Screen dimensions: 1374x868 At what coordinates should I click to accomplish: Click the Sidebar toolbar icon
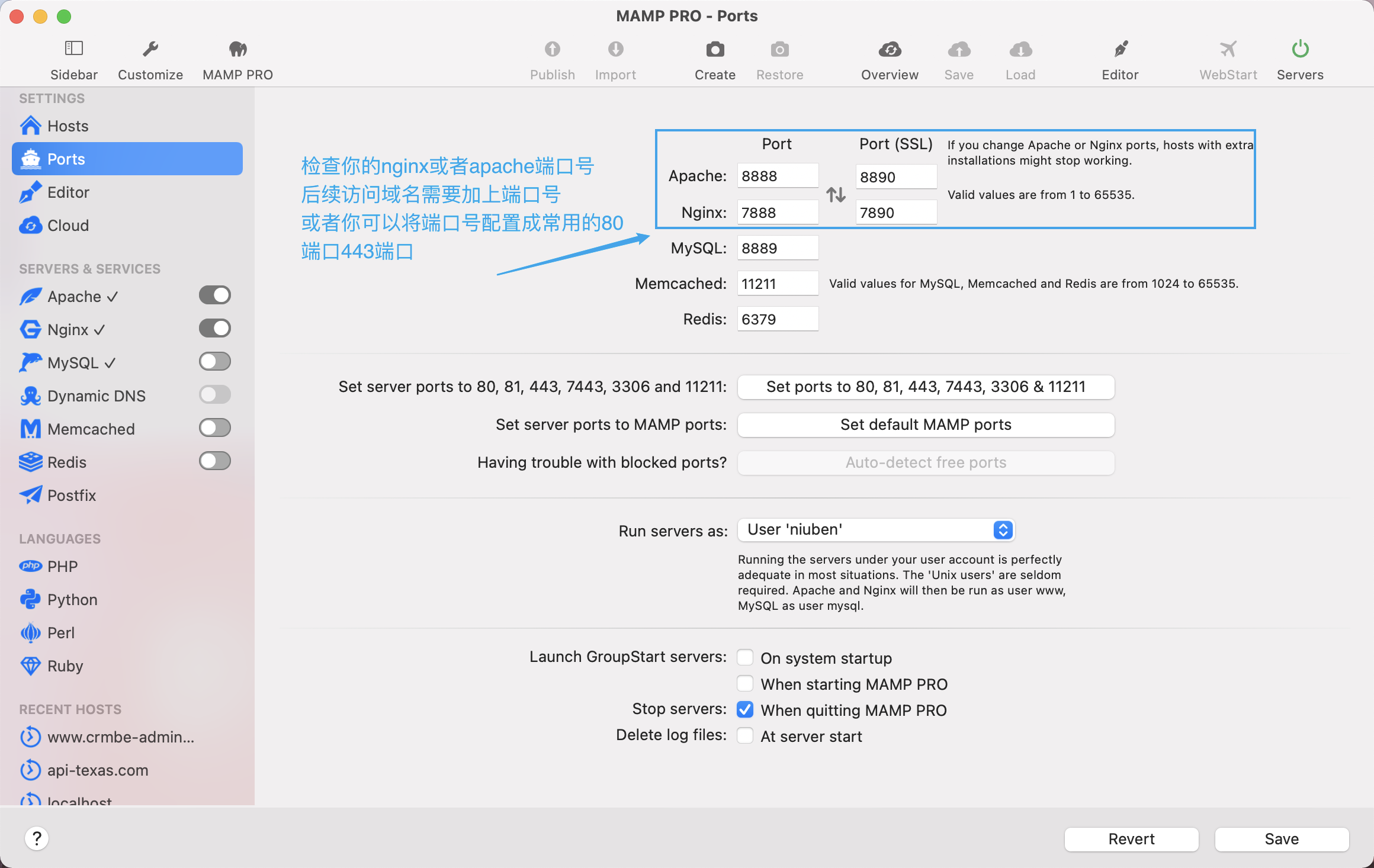(x=73, y=49)
